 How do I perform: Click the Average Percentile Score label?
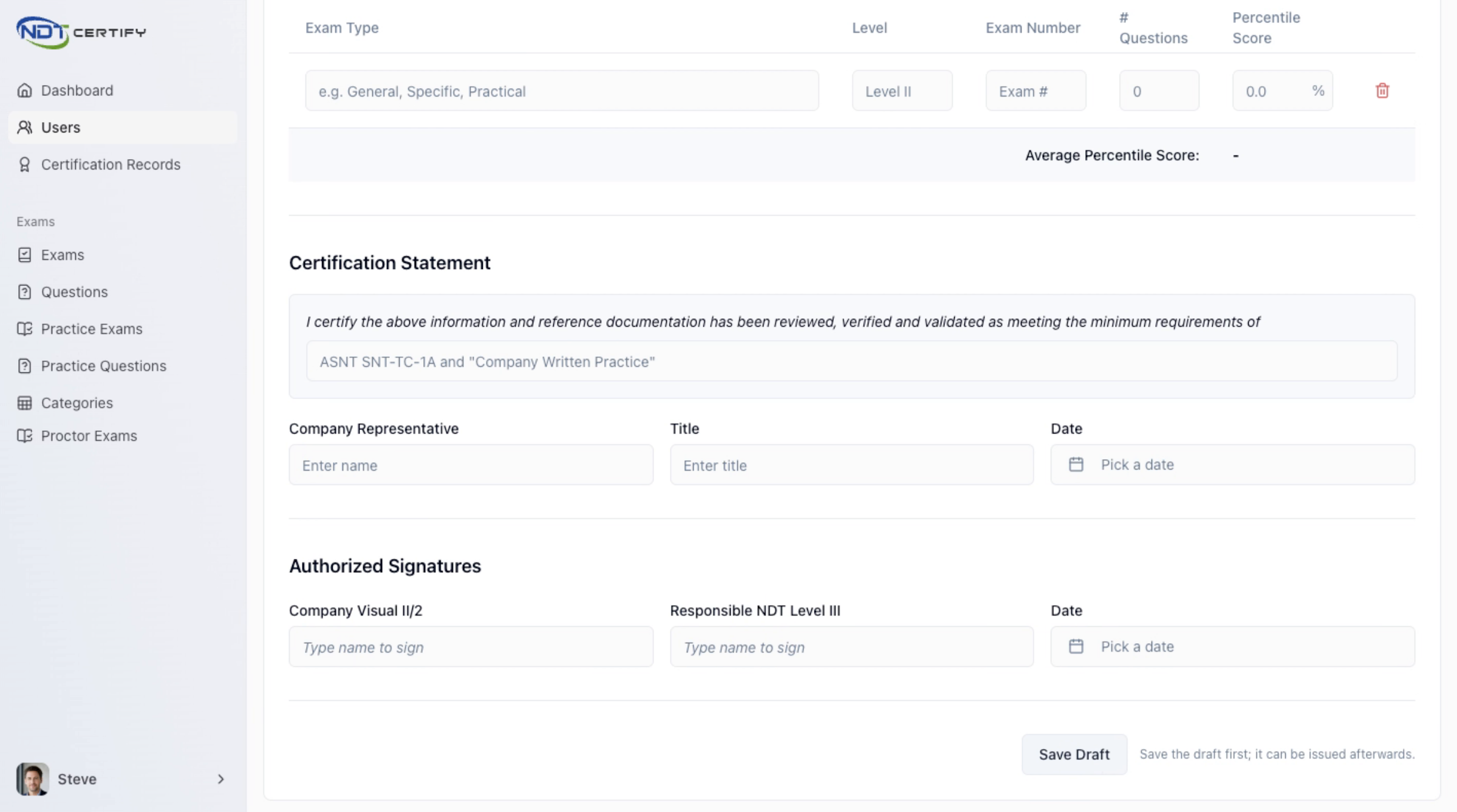1112,155
